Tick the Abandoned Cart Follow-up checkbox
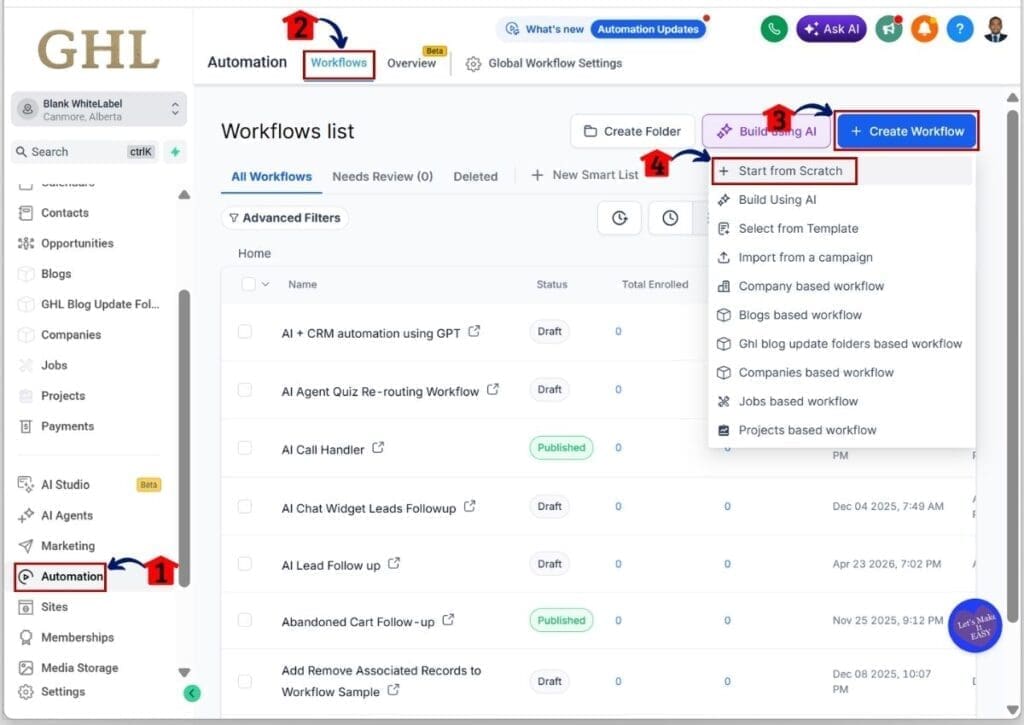The width and height of the screenshot is (1024, 725). 245,620
